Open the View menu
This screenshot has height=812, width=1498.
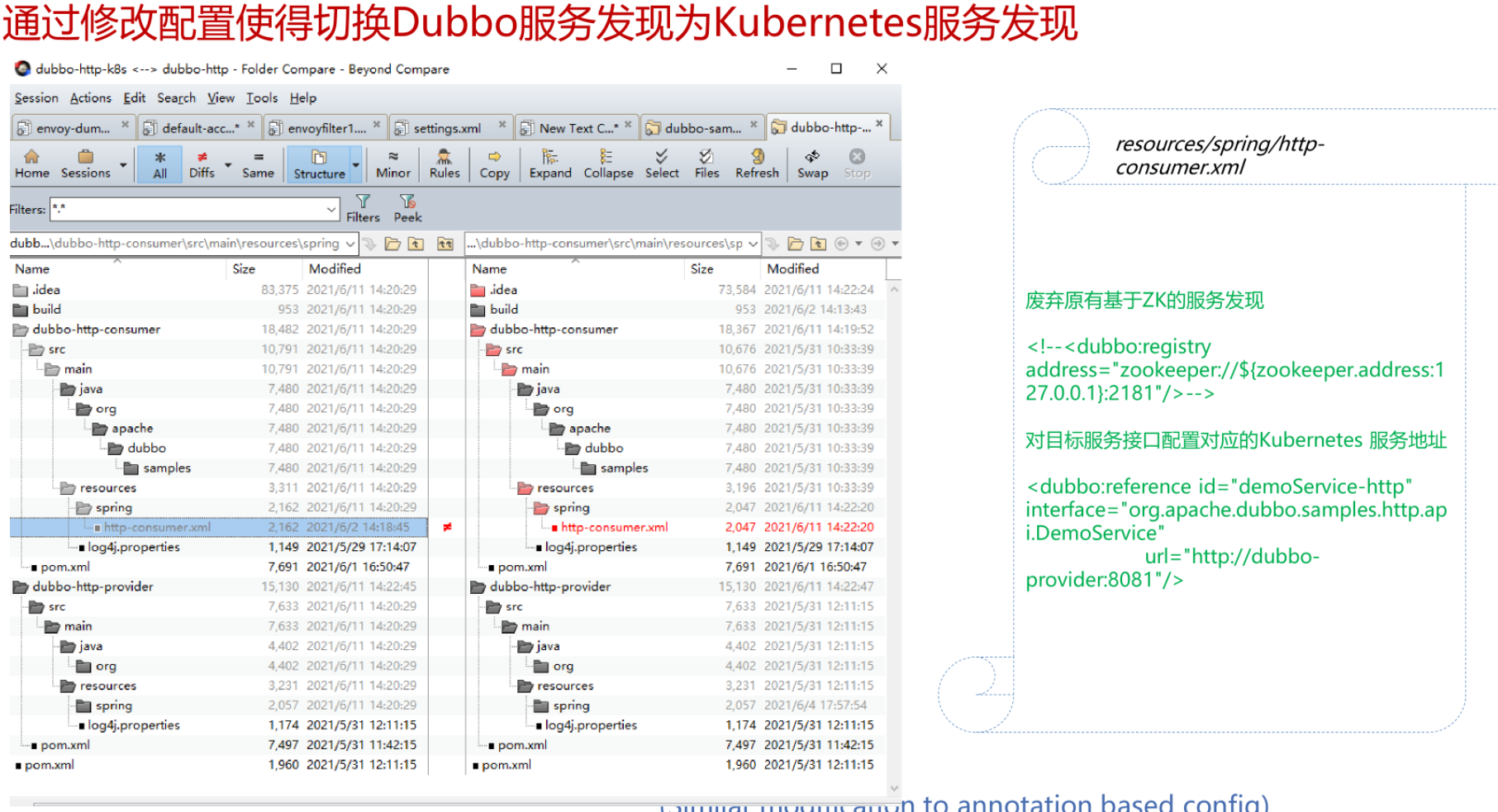221,97
